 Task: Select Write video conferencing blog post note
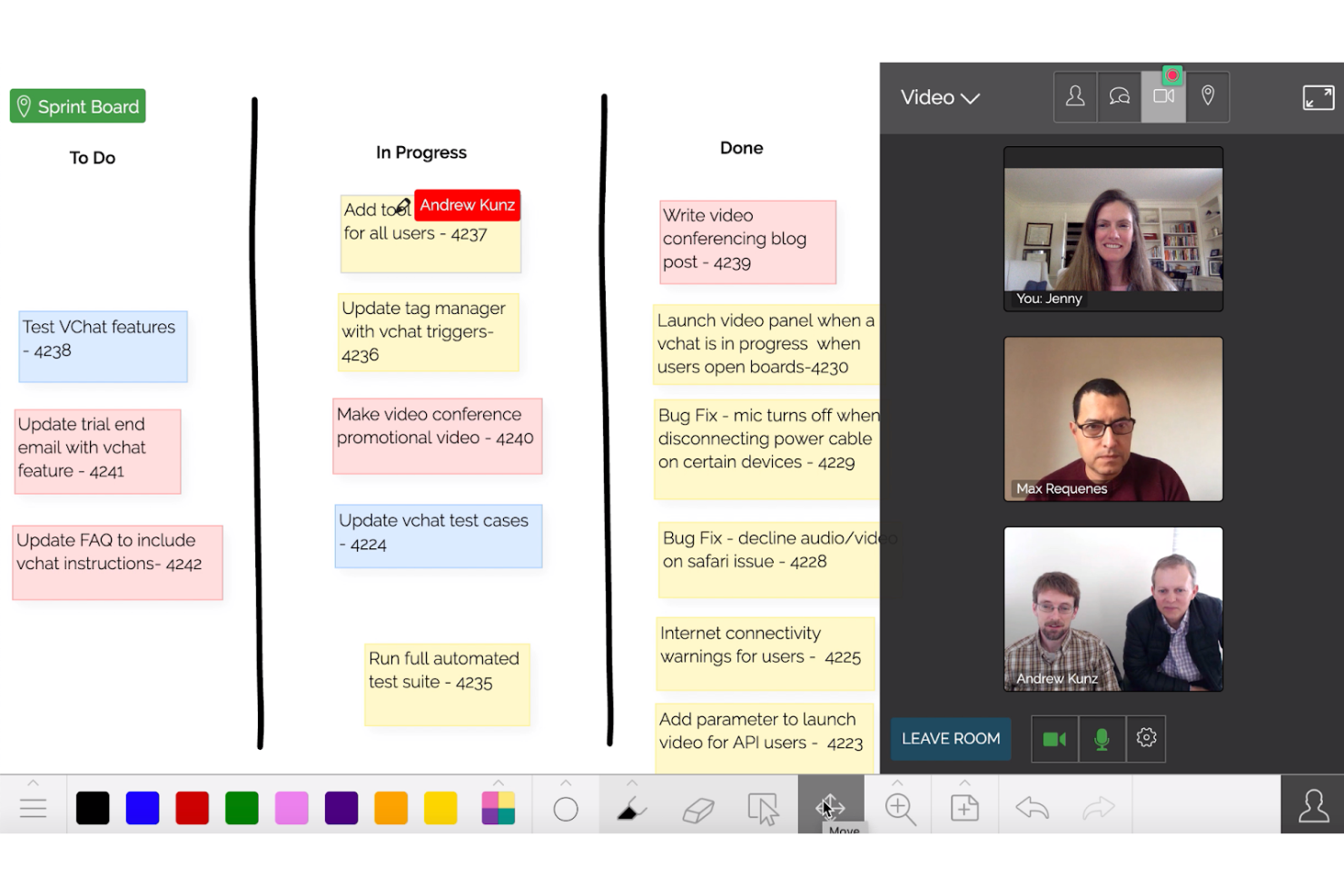747,242
